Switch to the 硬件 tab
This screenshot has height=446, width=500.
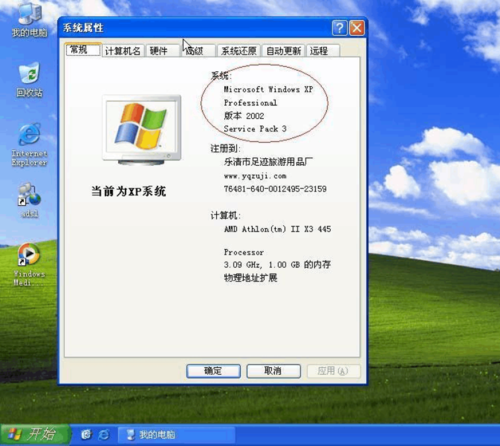pyautogui.click(x=162, y=51)
